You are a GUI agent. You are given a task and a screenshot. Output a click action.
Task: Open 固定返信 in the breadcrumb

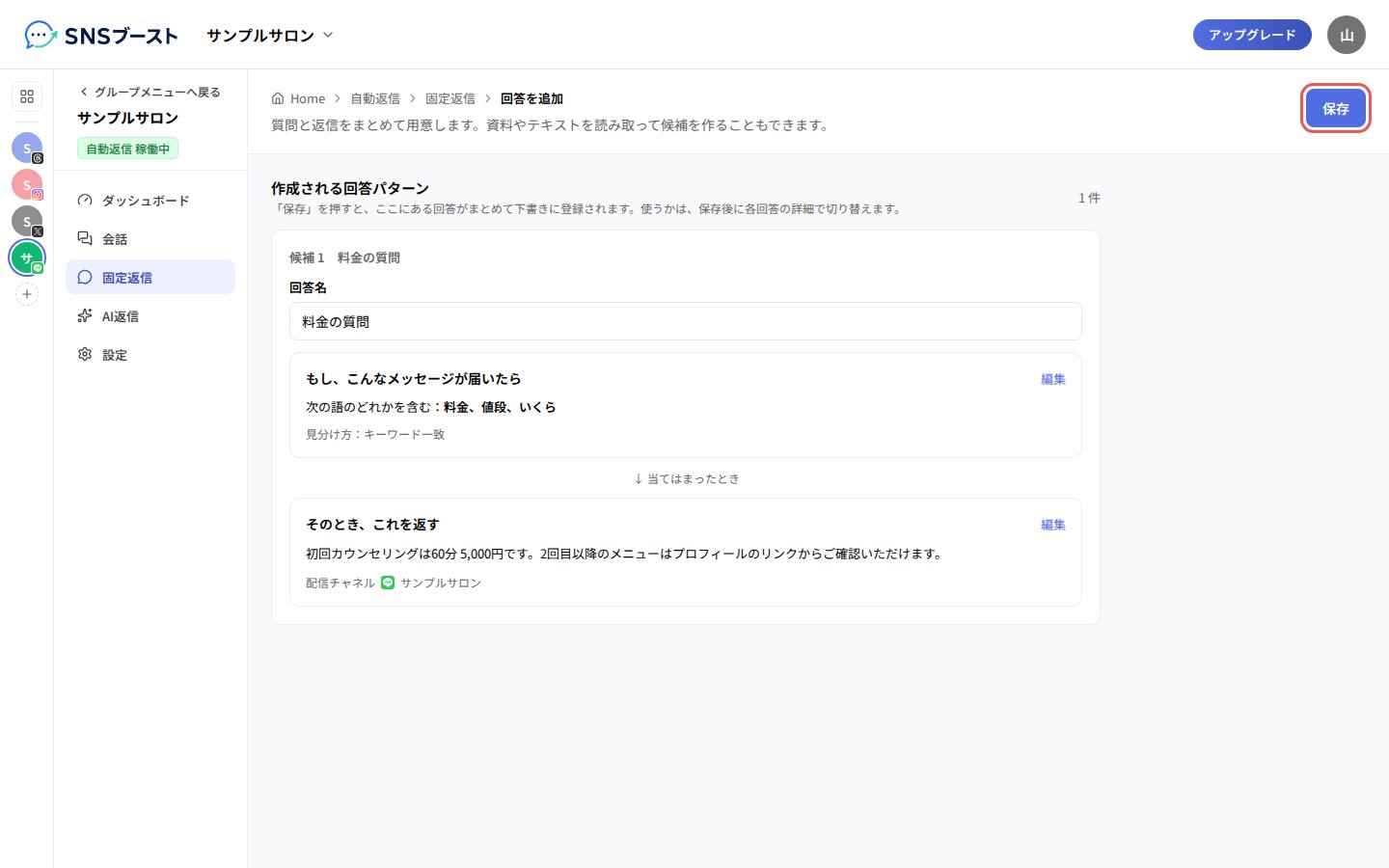[450, 98]
